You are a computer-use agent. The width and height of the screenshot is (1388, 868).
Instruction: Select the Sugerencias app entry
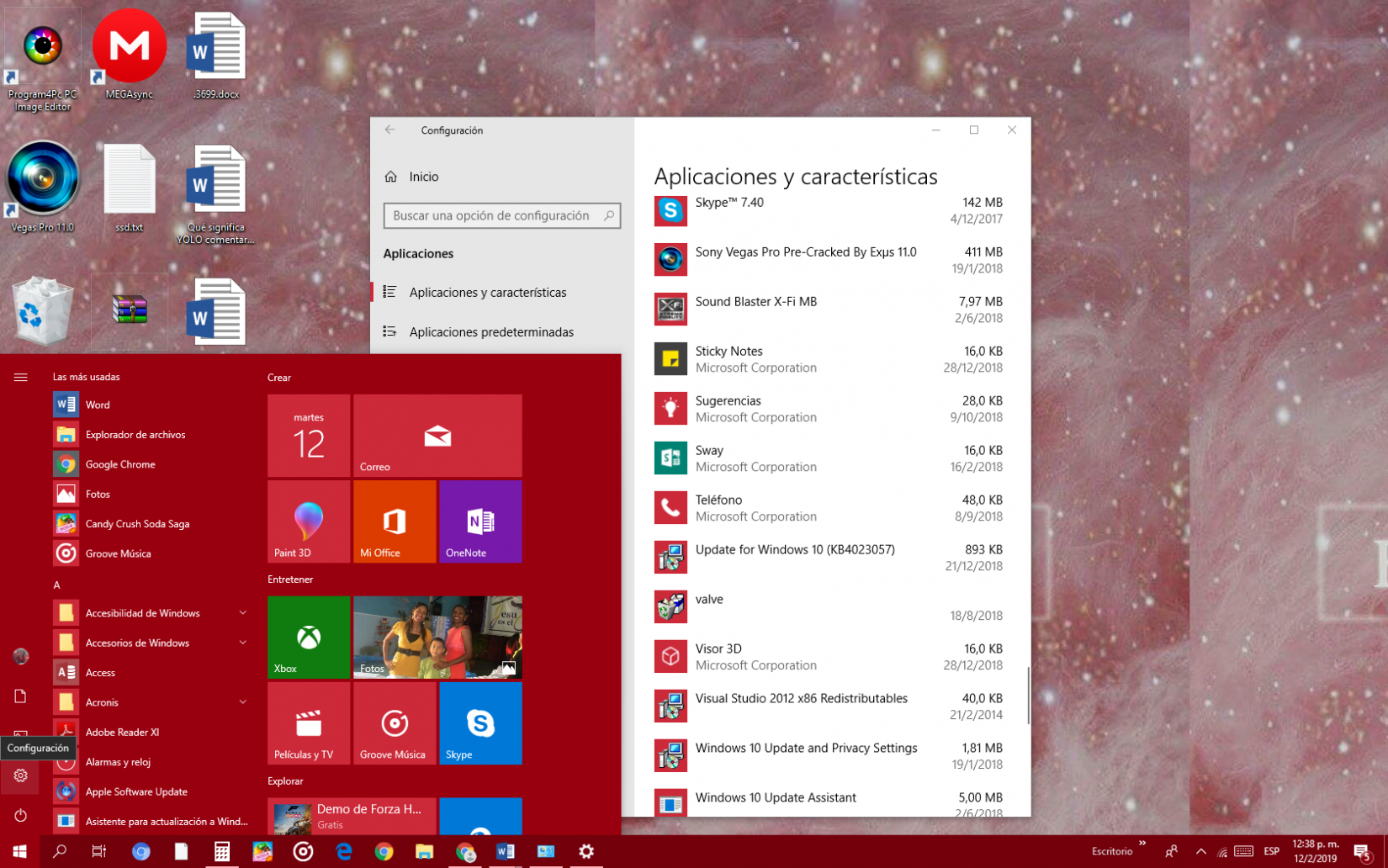coord(830,409)
